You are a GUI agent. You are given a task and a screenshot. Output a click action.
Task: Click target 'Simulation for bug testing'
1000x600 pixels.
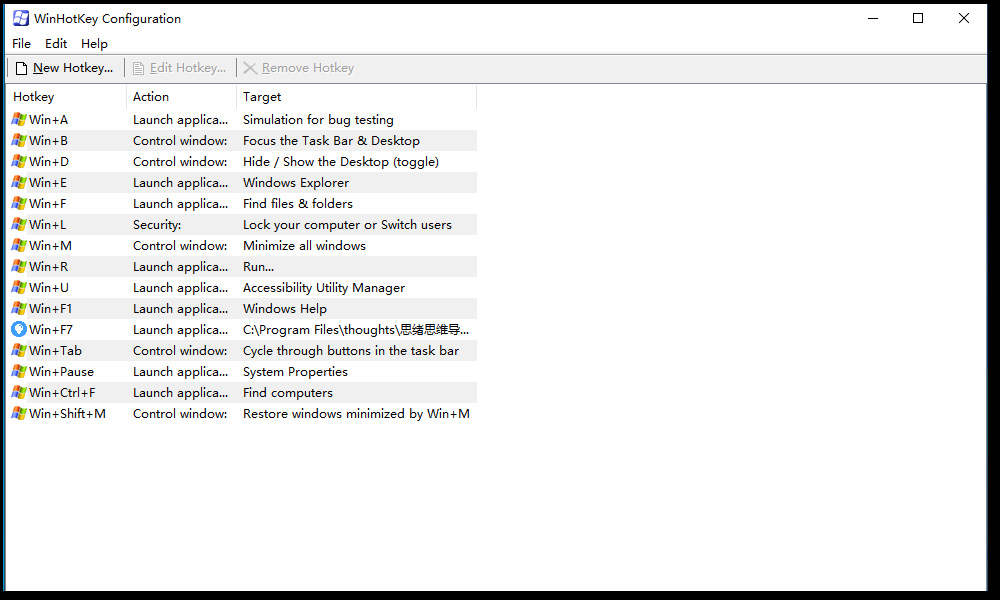pyautogui.click(x=318, y=119)
